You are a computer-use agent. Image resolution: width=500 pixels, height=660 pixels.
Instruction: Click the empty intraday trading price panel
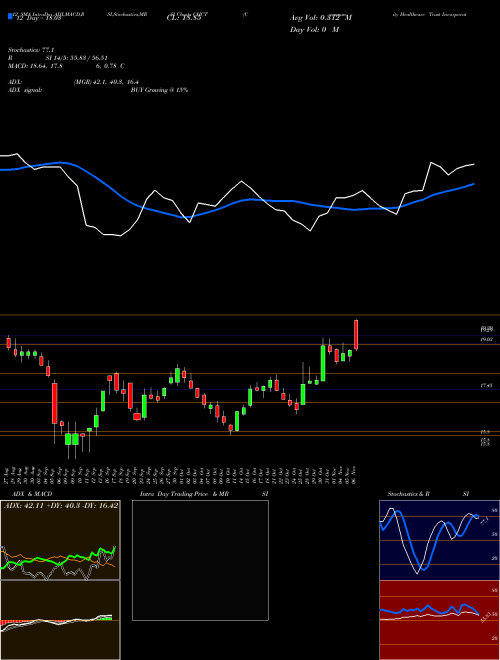coord(200,560)
